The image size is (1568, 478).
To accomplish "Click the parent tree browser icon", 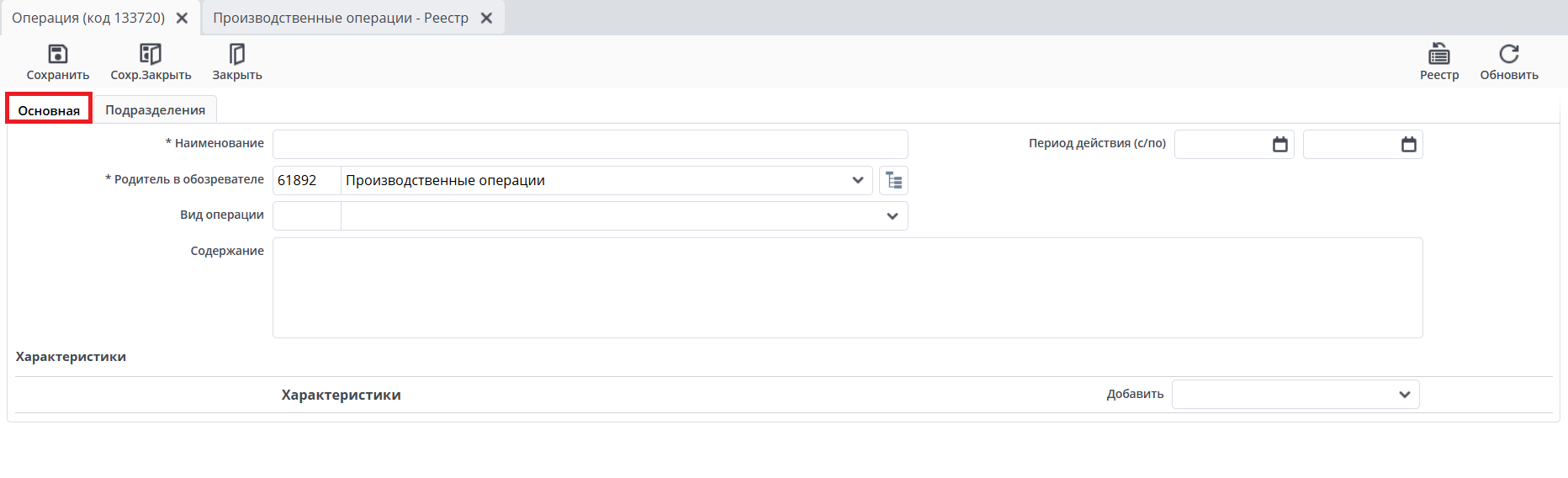I will pos(893,180).
